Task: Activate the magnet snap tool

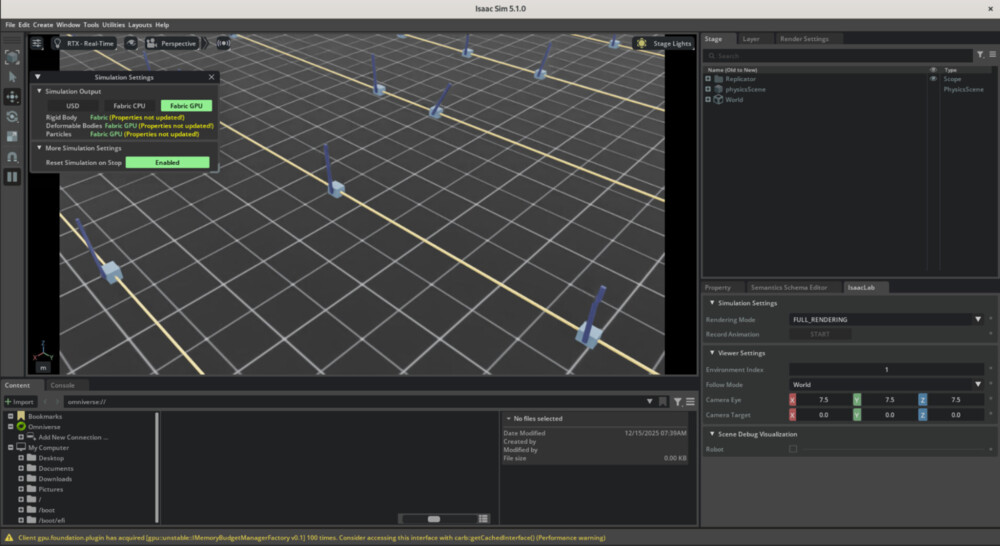Action: pos(12,157)
